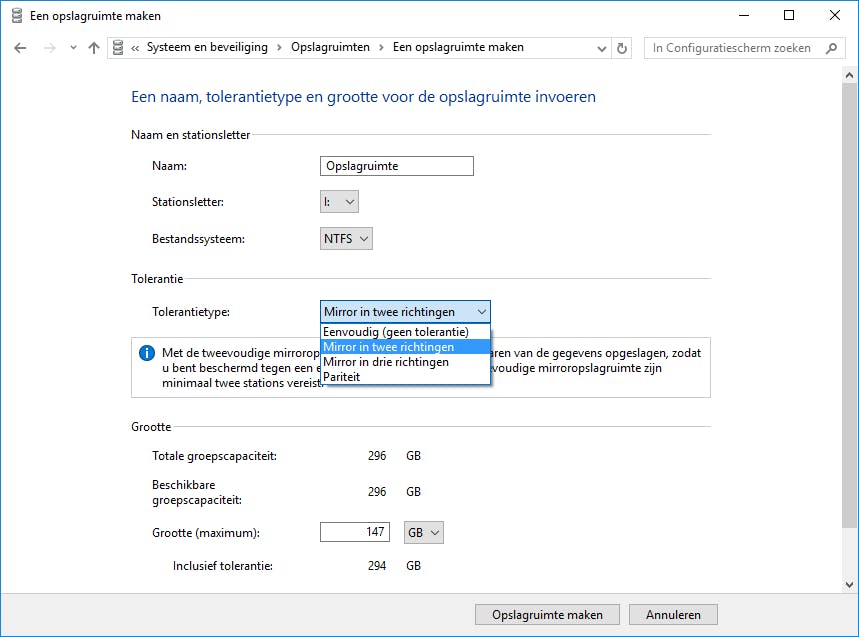This screenshot has height=637, width=859.
Task: Click the Inclusief tolerantie value 294
Action: (377, 566)
